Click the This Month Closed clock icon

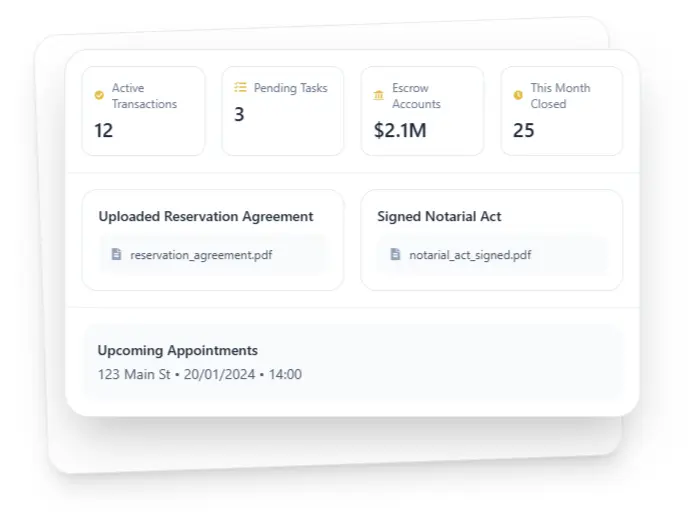tap(518, 95)
